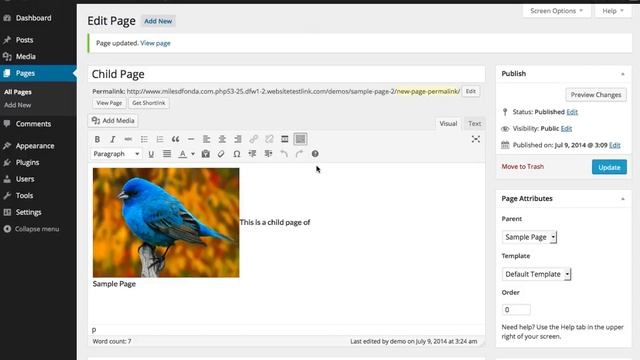Viewport: 640px width, 360px height.
Task: Click the permalink Edit button
Action: [x=471, y=91]
